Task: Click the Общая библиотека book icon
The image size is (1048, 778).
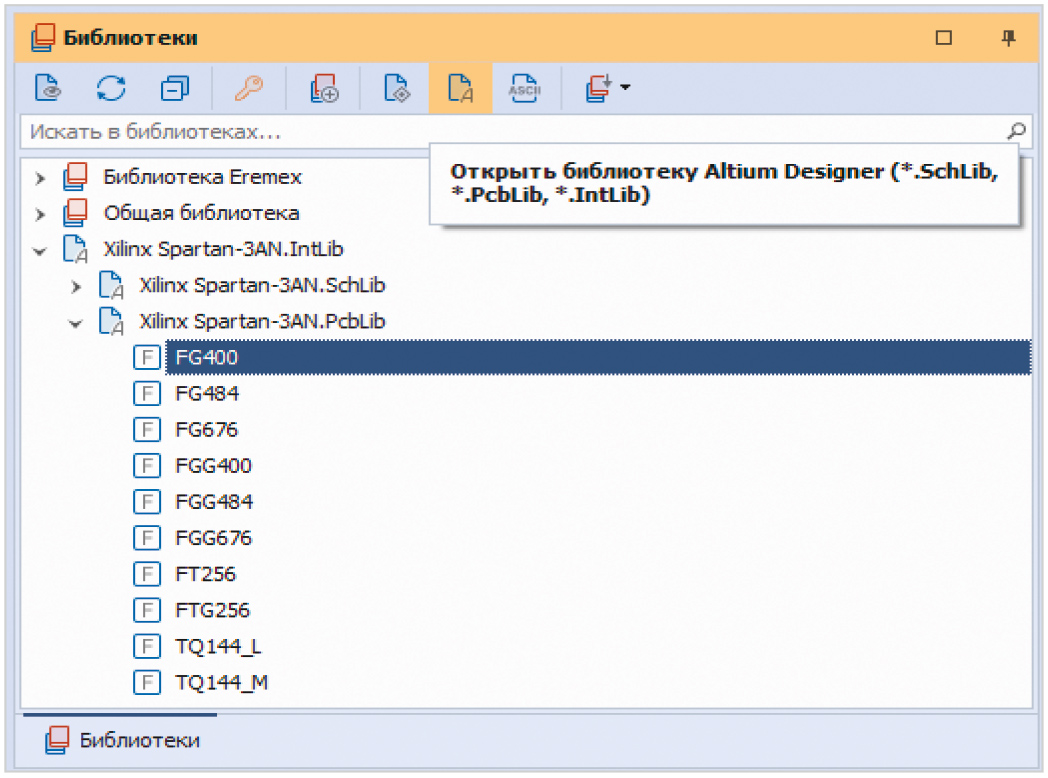Action: (76, 213)
